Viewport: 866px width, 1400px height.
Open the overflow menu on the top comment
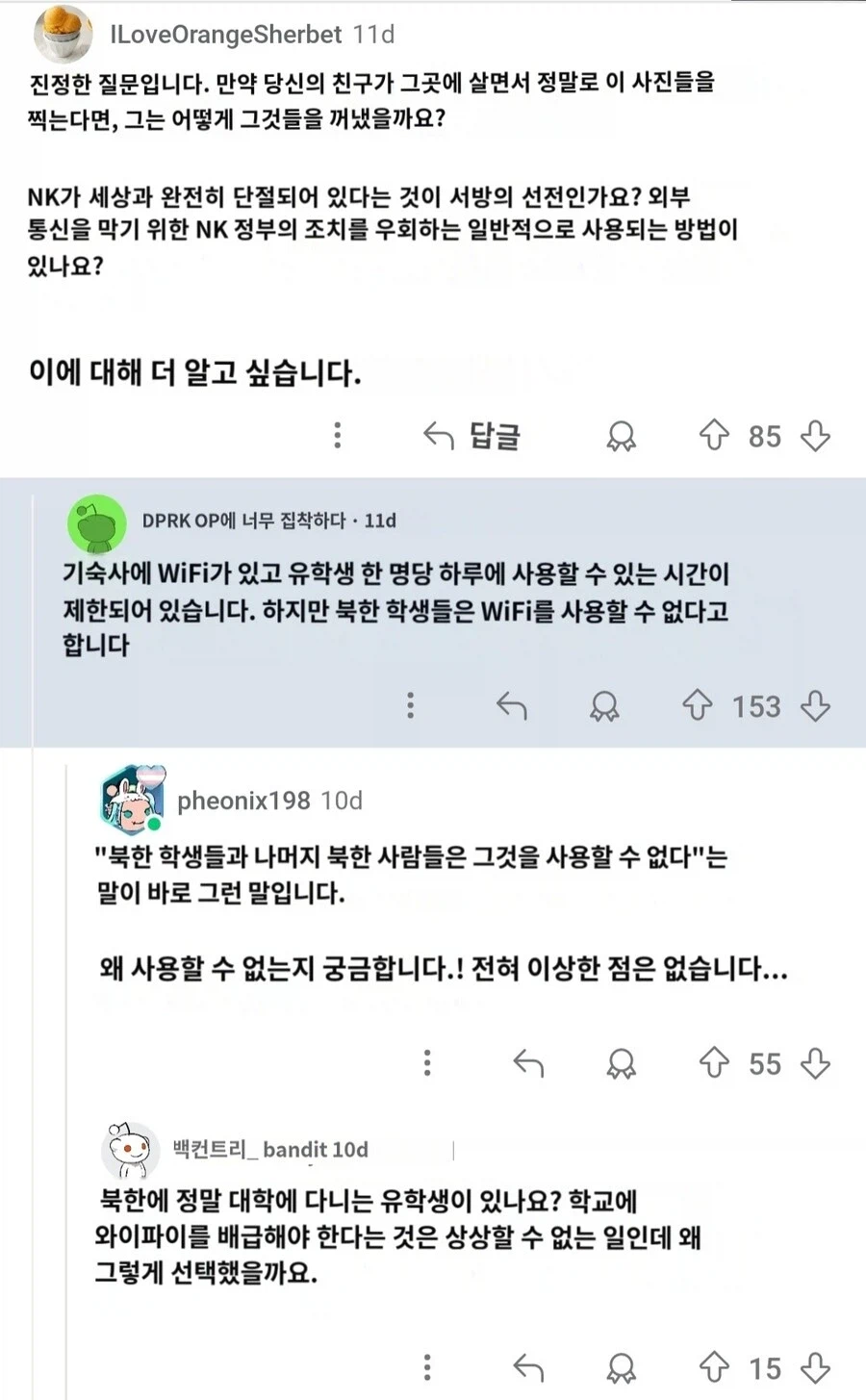click(x=338, y=436)
